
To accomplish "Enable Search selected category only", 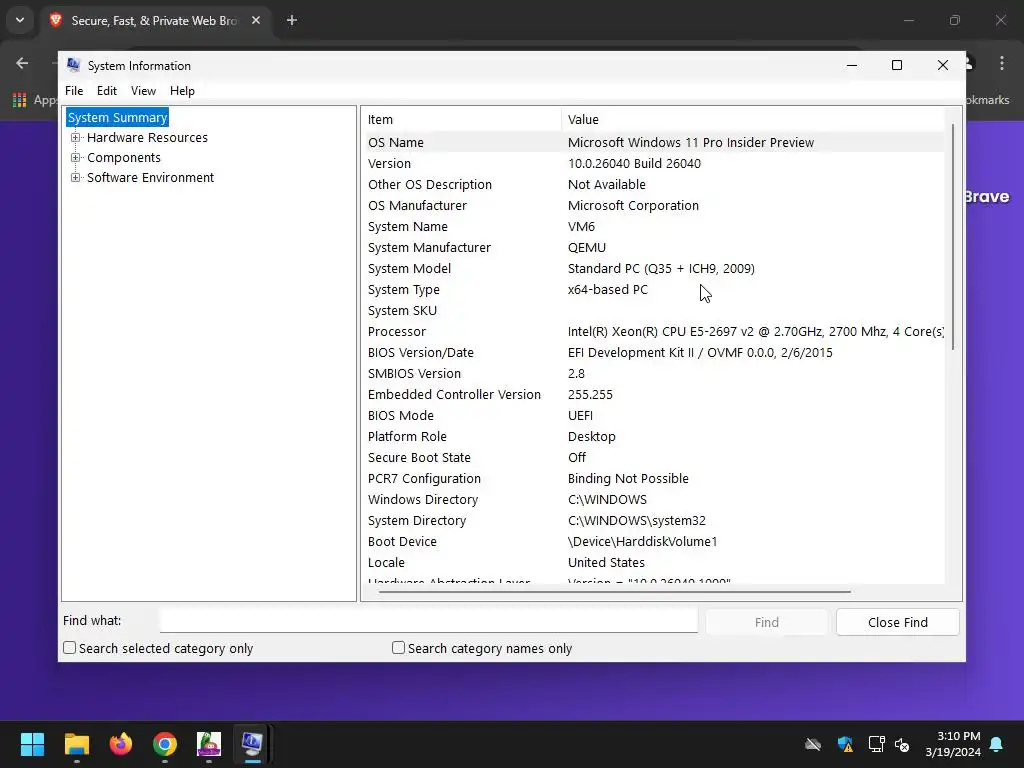I will pyautogui.click(x=69, y=648).
